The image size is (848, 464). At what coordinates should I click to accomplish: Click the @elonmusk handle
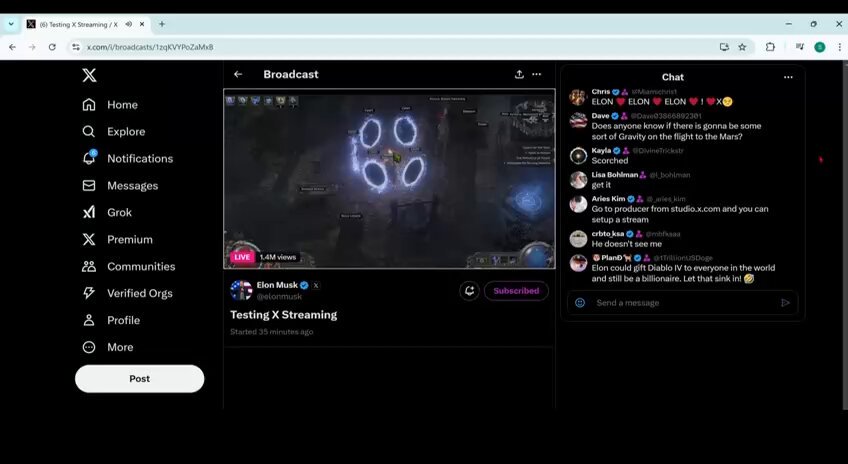coord(279,296)
